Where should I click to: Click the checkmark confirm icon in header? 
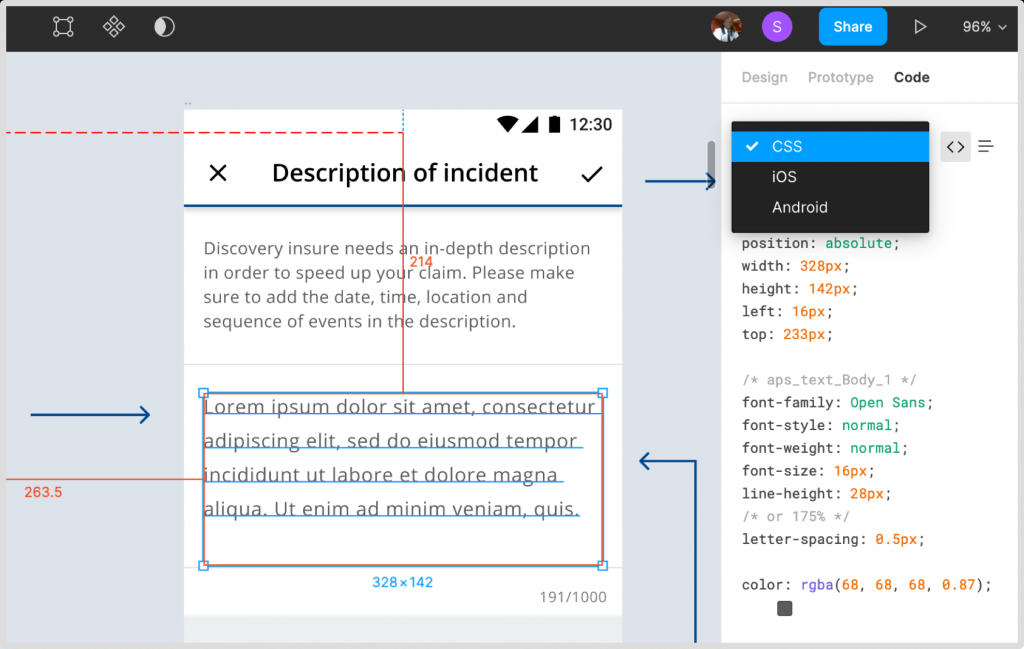coord(592,174)
